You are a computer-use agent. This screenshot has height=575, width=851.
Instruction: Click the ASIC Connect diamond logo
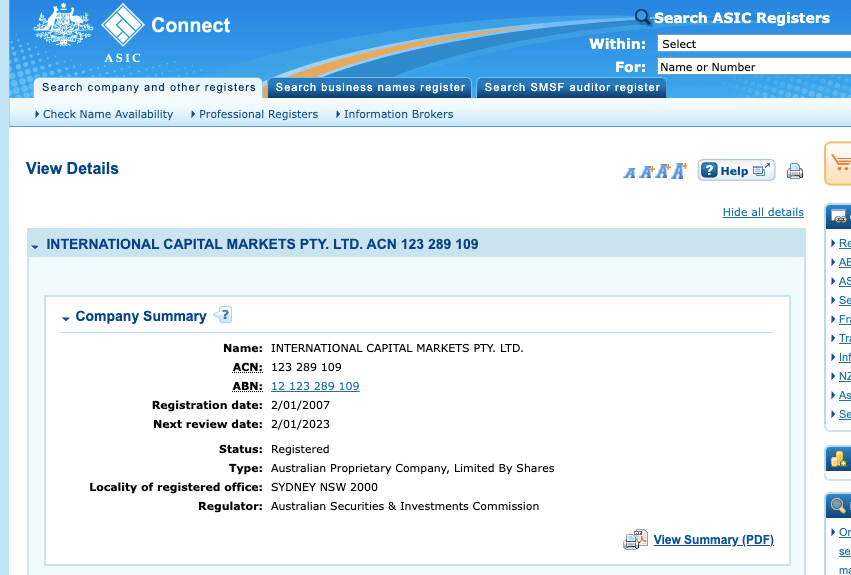(123, 24)
